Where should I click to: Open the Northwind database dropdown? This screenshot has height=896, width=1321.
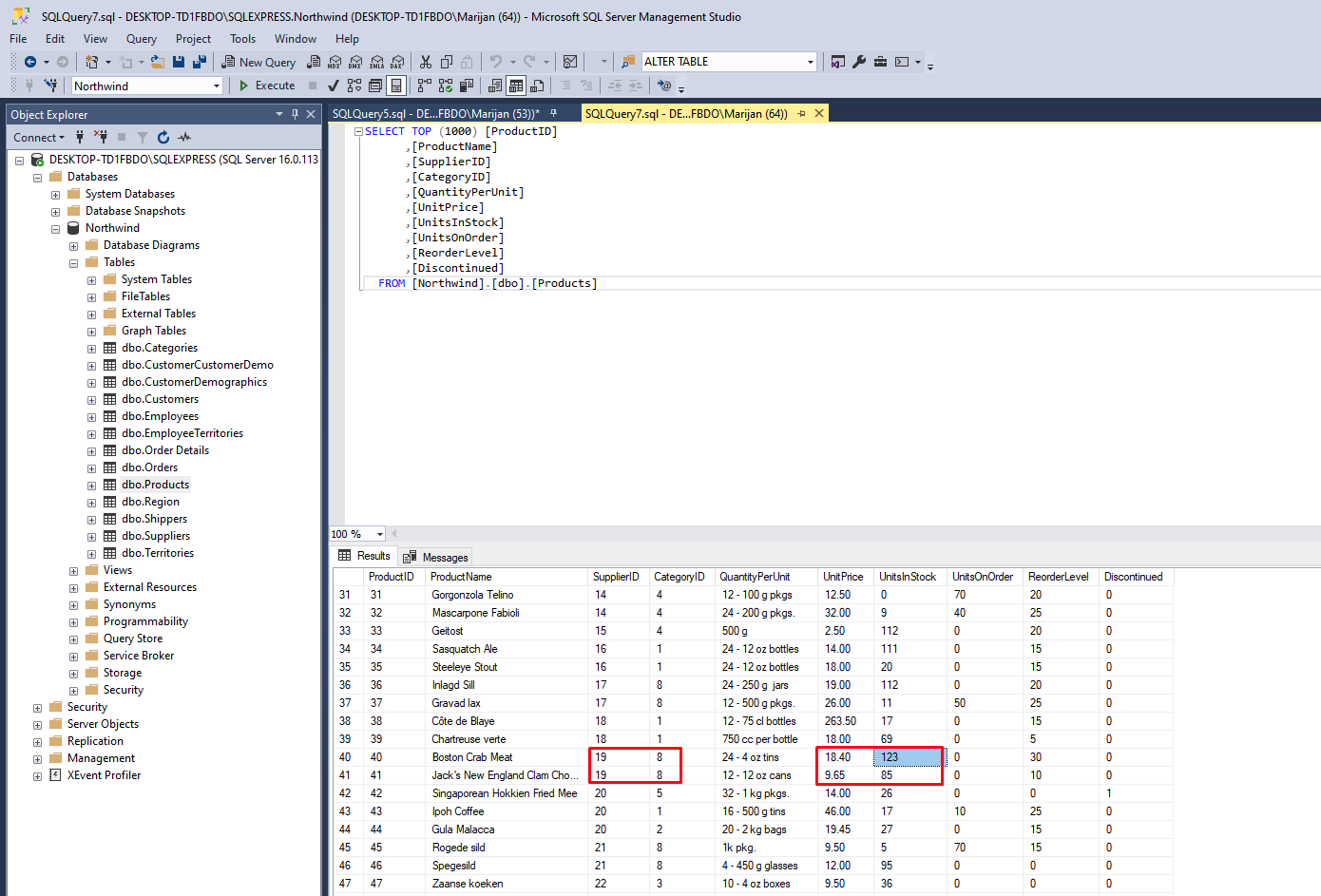[216, 86]
